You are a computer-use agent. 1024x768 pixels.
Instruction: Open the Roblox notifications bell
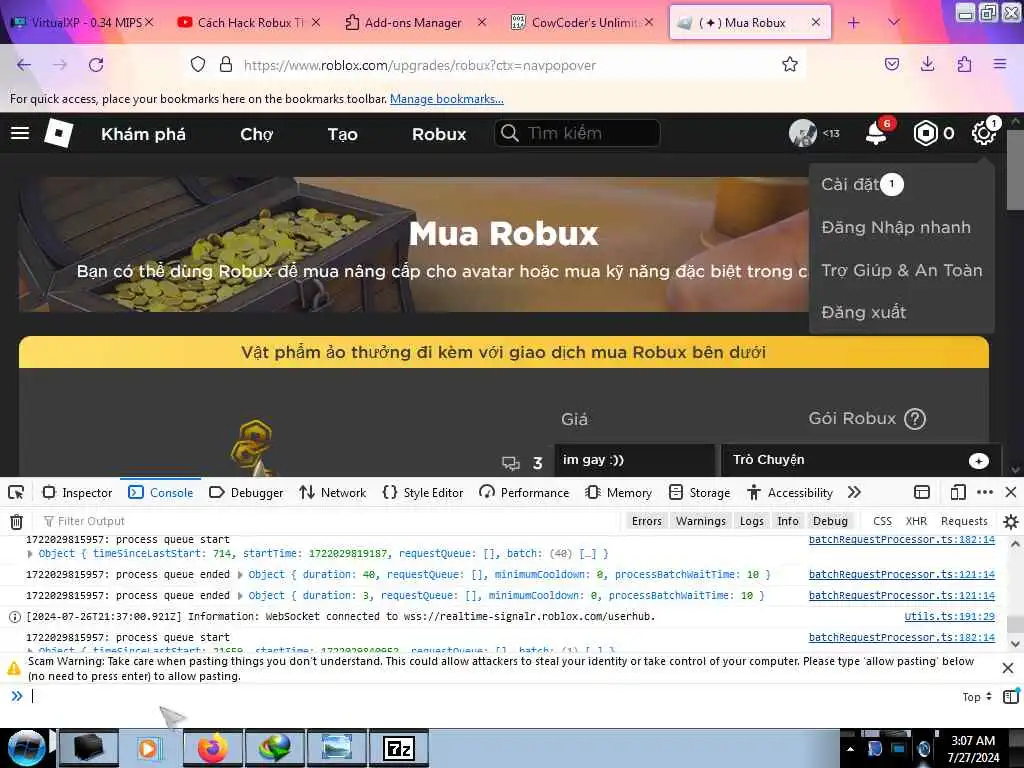tap(876, 133)
